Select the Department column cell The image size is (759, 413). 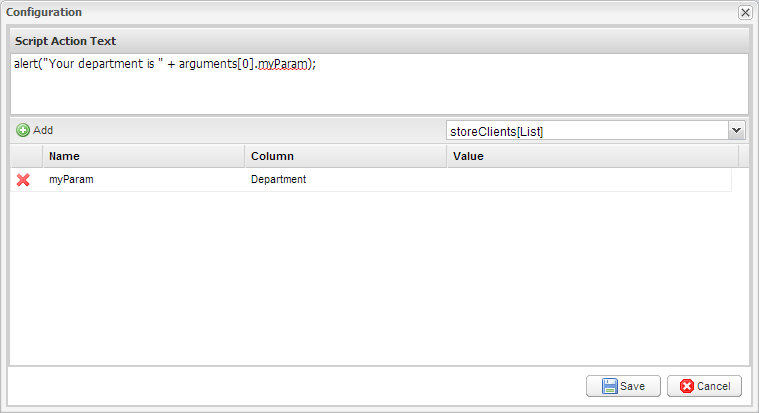point(346,180)
